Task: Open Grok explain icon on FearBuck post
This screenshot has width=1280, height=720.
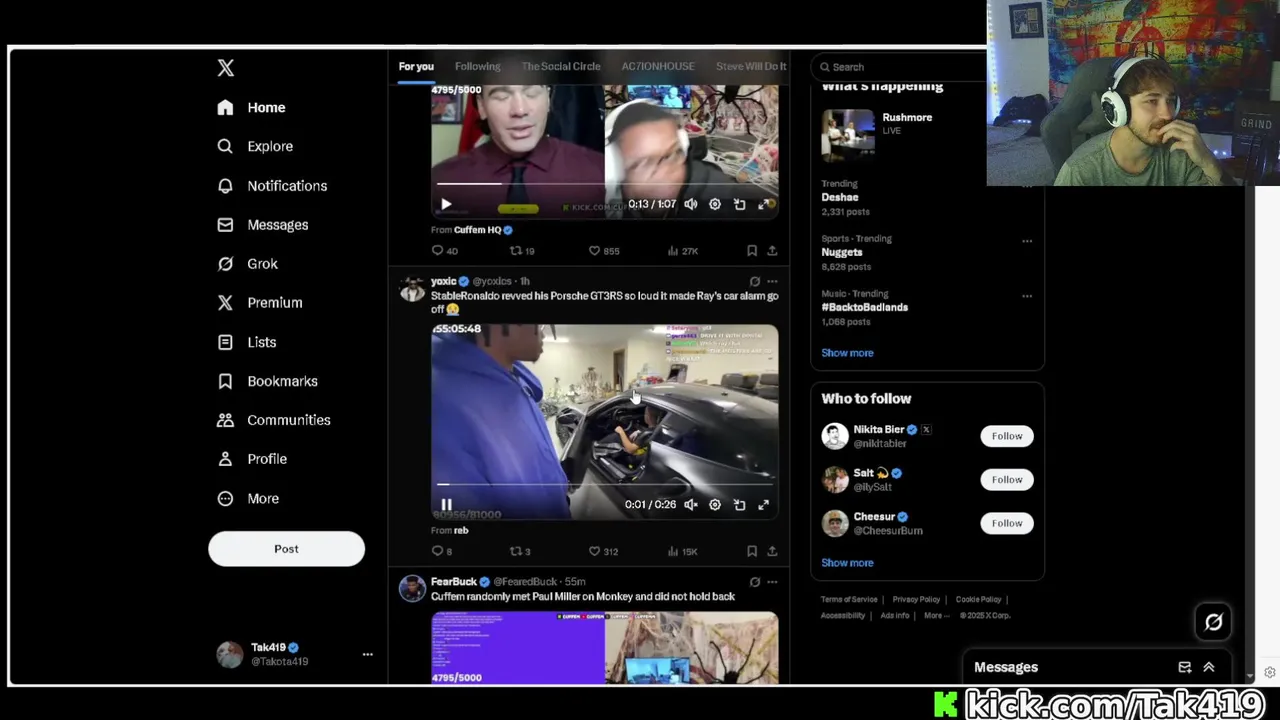Action: tap(755, 582)
